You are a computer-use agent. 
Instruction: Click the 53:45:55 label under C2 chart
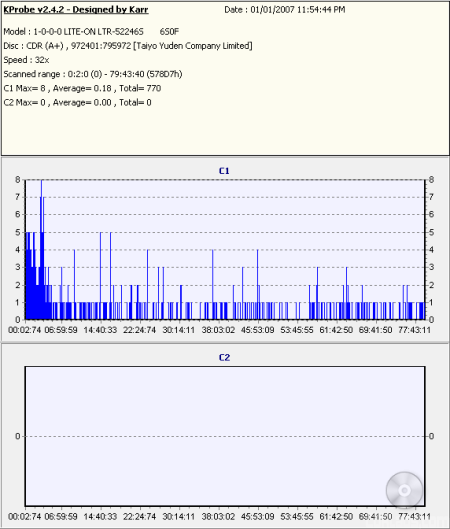(297, 517)
